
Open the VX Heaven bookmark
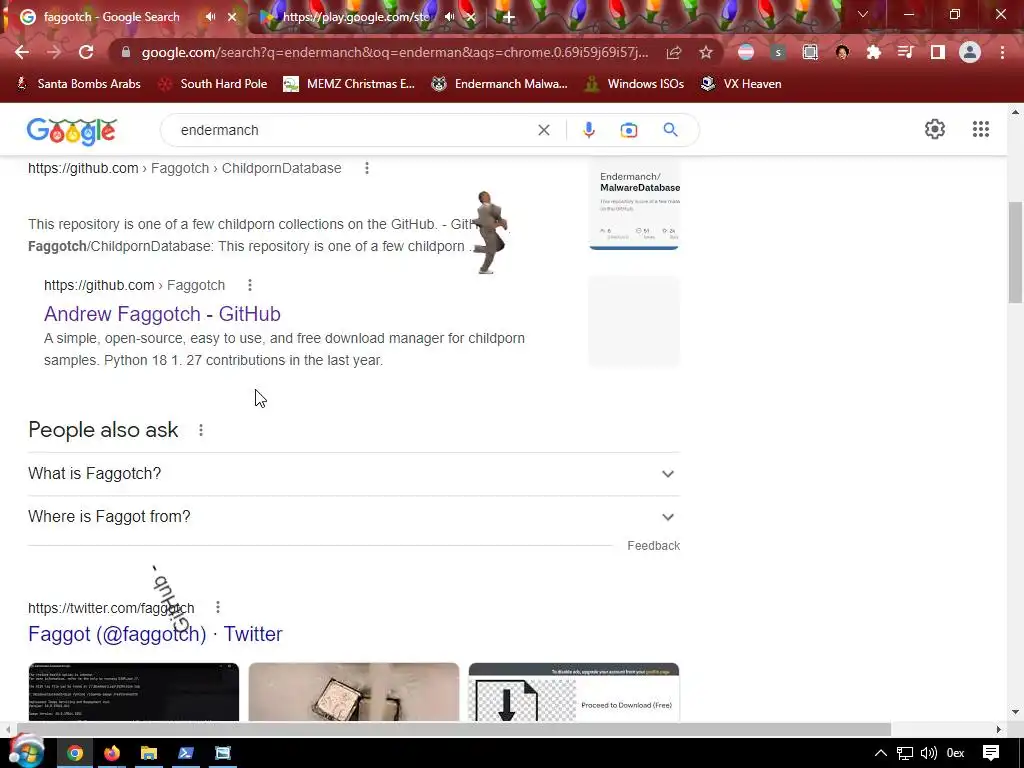[741, 84]
